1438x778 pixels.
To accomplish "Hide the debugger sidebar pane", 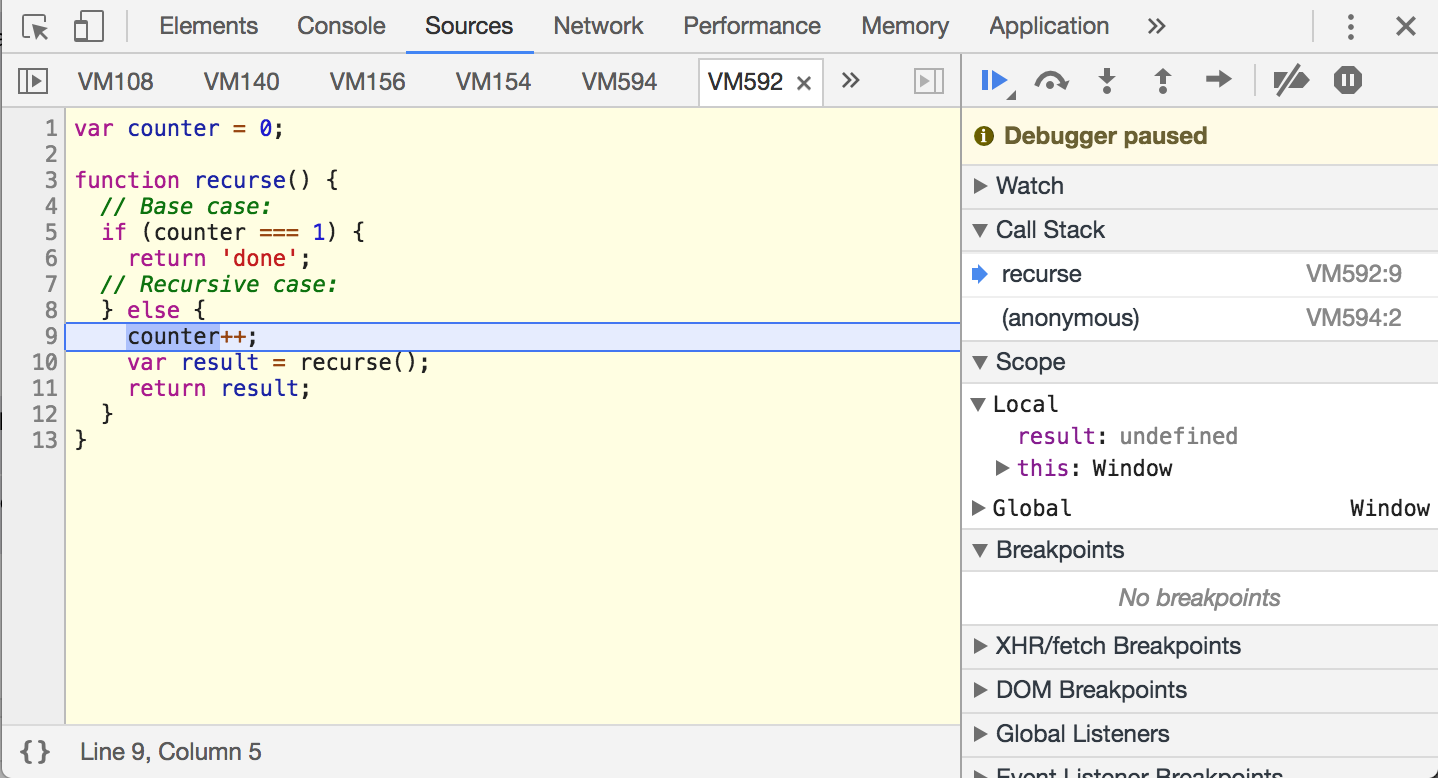I will [x=929, y=81].
